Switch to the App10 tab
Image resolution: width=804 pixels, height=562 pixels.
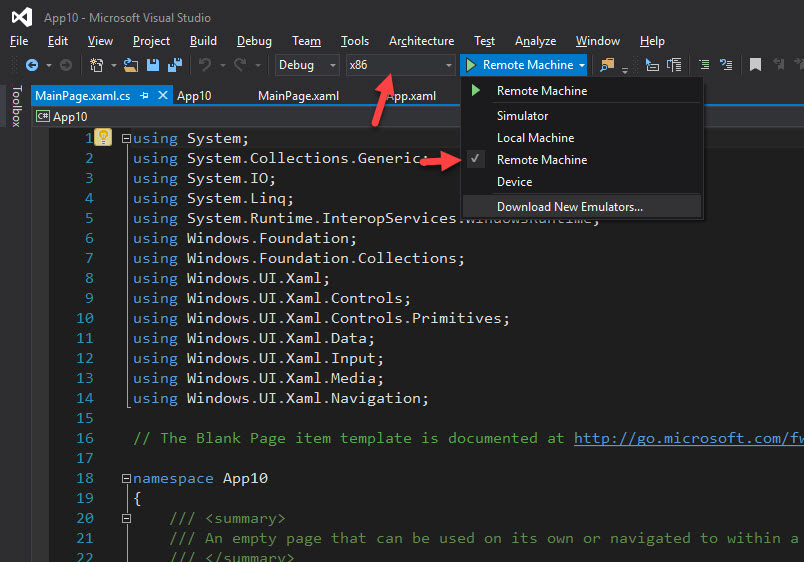pyautogui.click(x=194, y=96)
